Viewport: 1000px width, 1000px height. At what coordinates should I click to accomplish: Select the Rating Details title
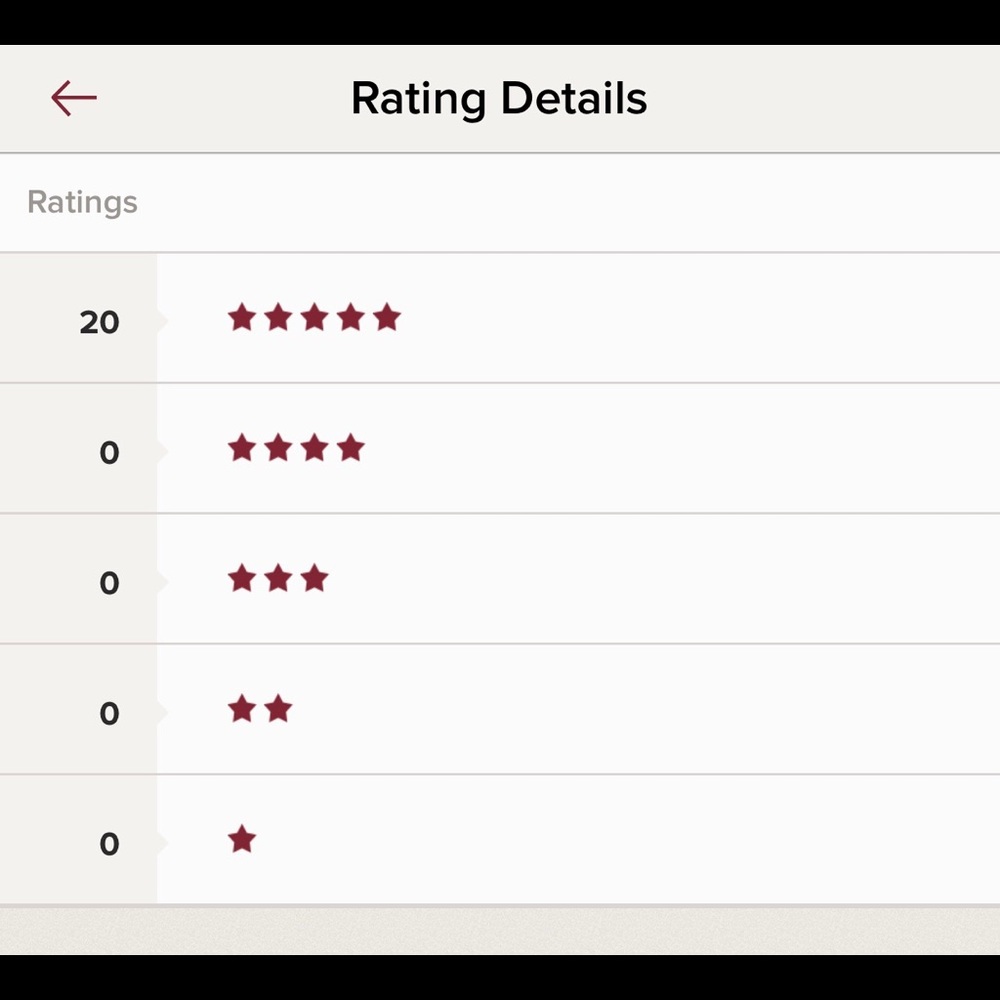point(498,97)
